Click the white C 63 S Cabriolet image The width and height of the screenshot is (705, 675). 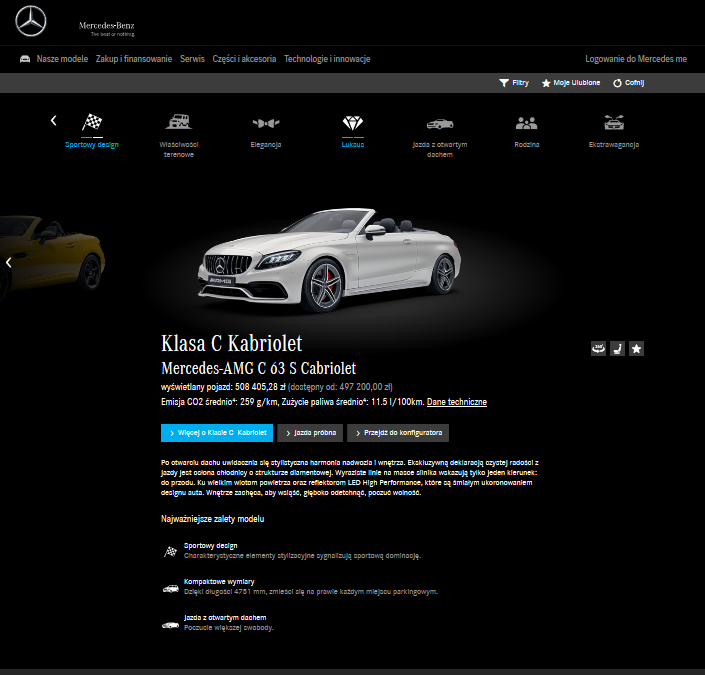[x=329, y=259]
